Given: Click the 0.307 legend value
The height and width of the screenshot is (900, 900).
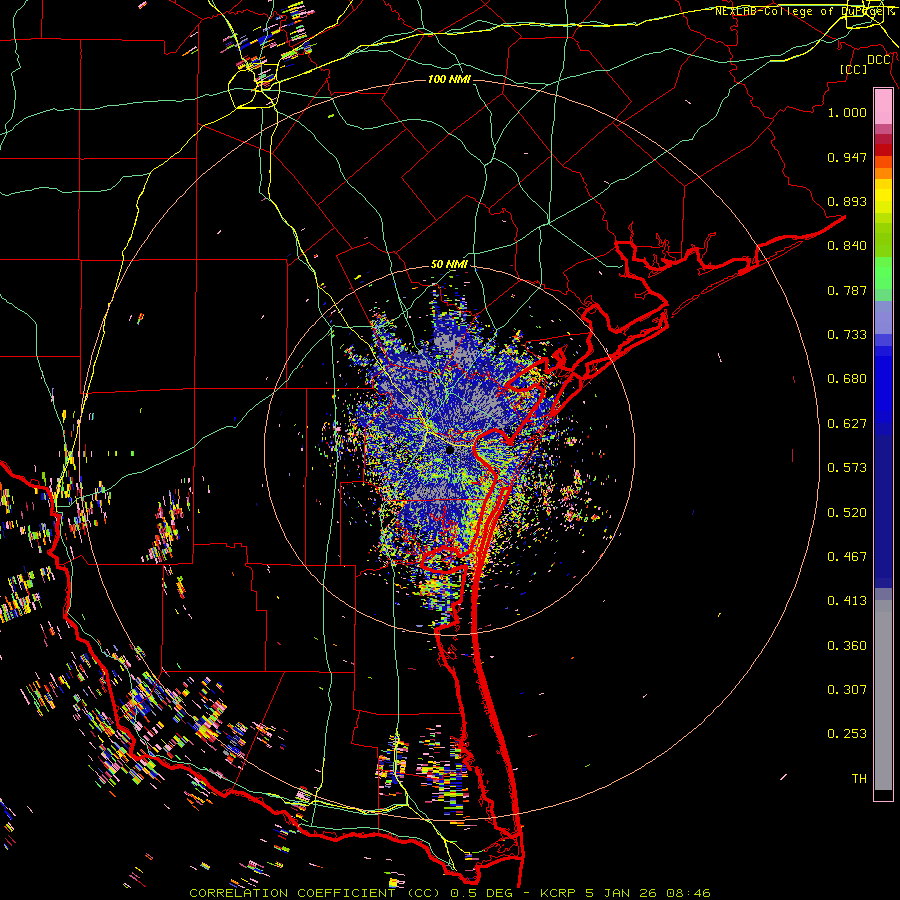Looking at the screenshot, I should (x=847, y=690).
